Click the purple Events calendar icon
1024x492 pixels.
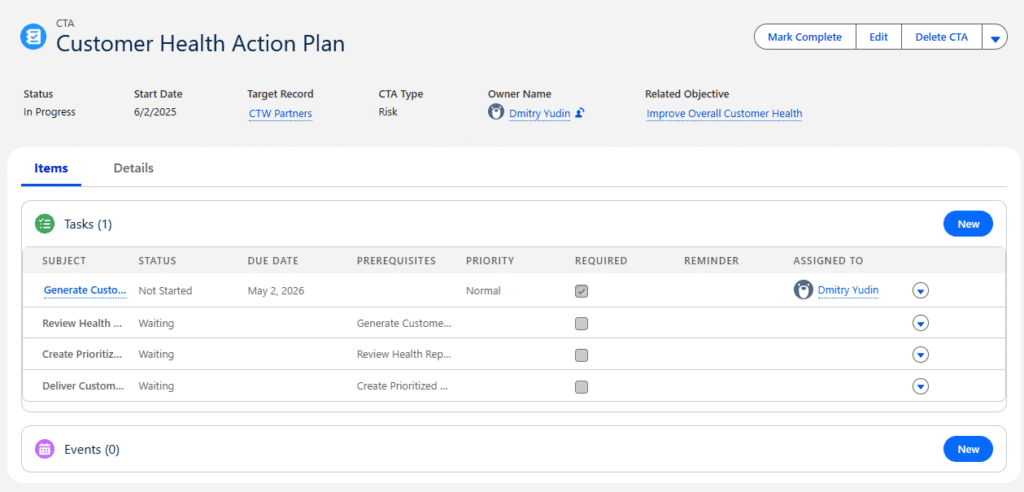click(x=44, y=449)
